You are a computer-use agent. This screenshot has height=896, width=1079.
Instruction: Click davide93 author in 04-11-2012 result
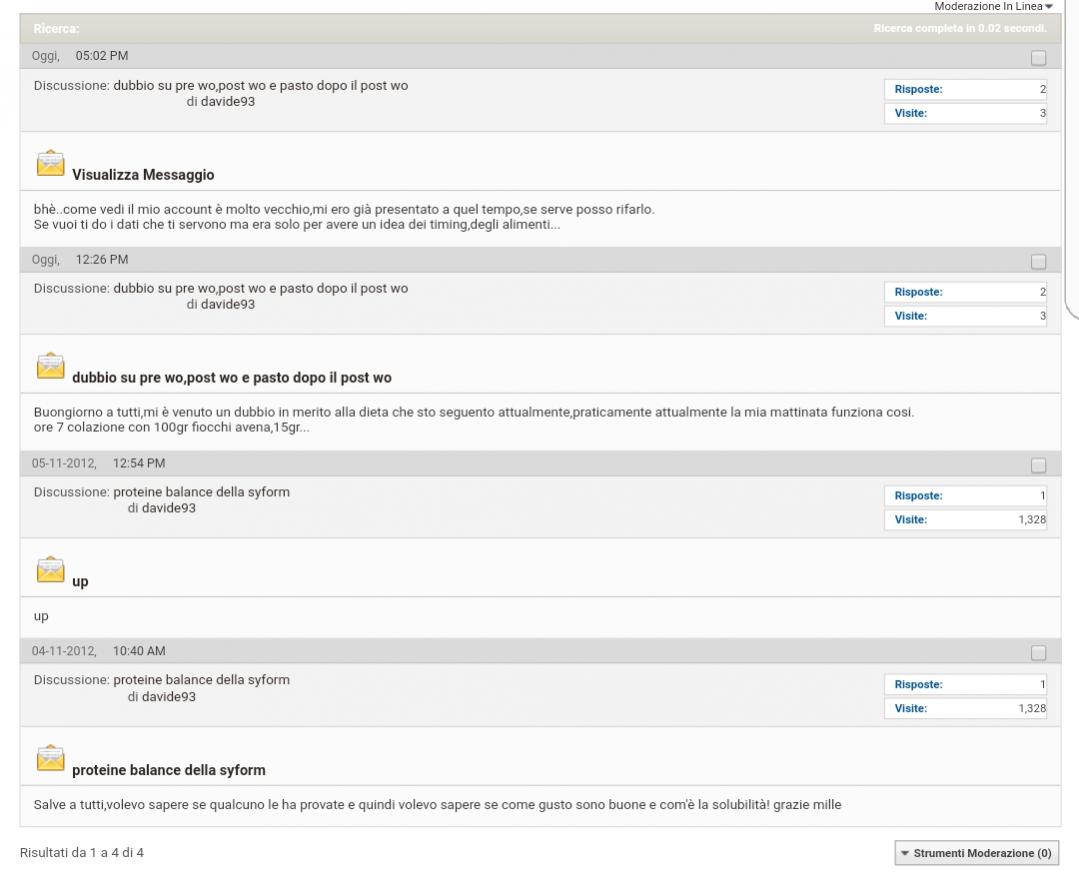click(x=168, y=696)
